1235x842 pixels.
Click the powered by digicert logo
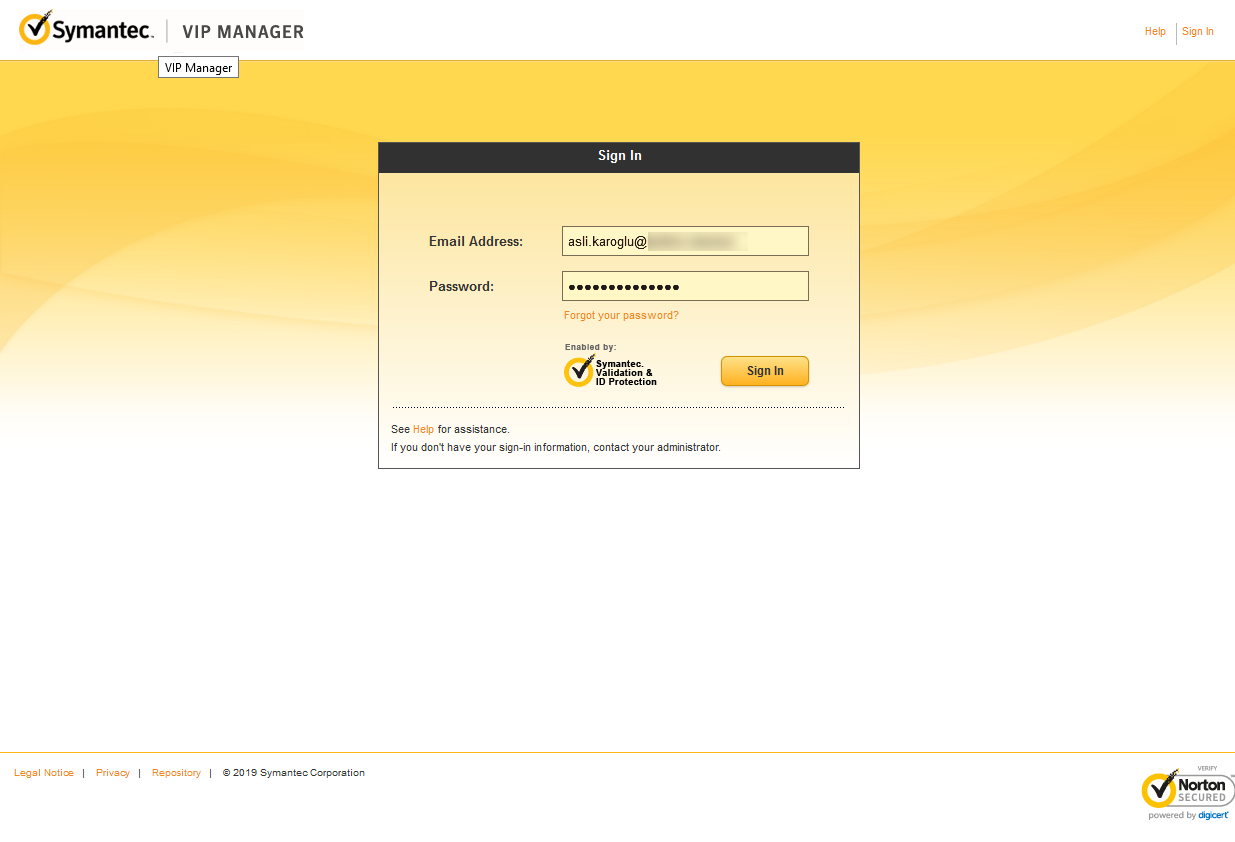click(x=1189, y=816)
